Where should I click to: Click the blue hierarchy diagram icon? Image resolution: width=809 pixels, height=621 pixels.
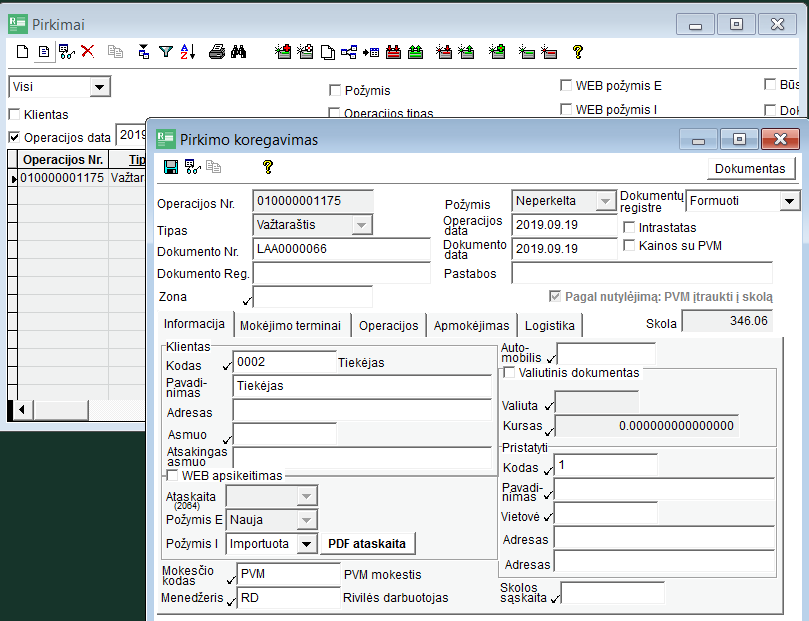(349, 52)
